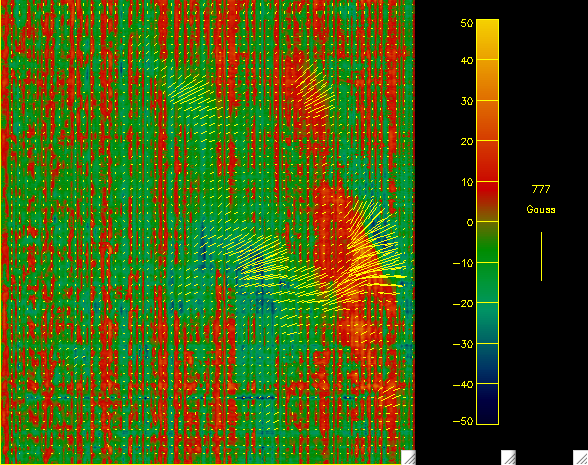
Task: Click the 20 tick label on the colorbar
Action: (466, 142)
